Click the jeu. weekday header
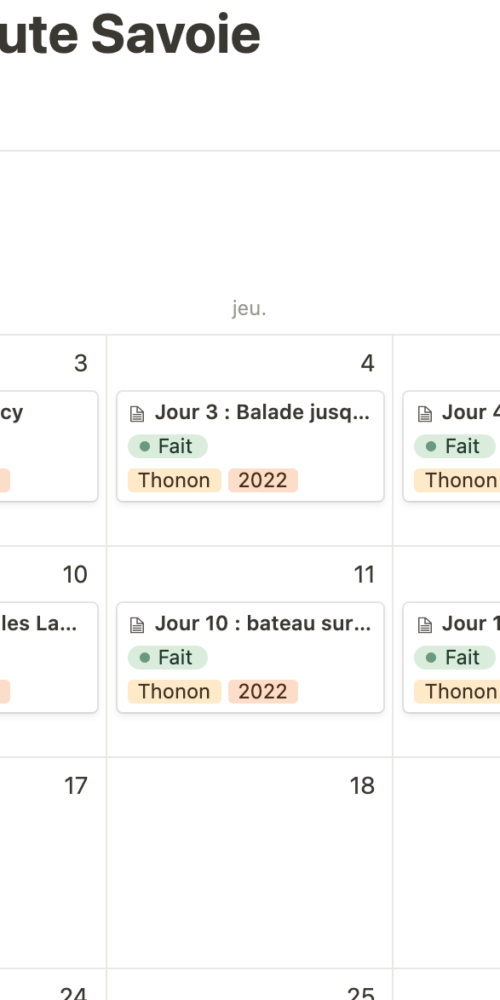500x1000 pixels. click(x=249, y=309)
